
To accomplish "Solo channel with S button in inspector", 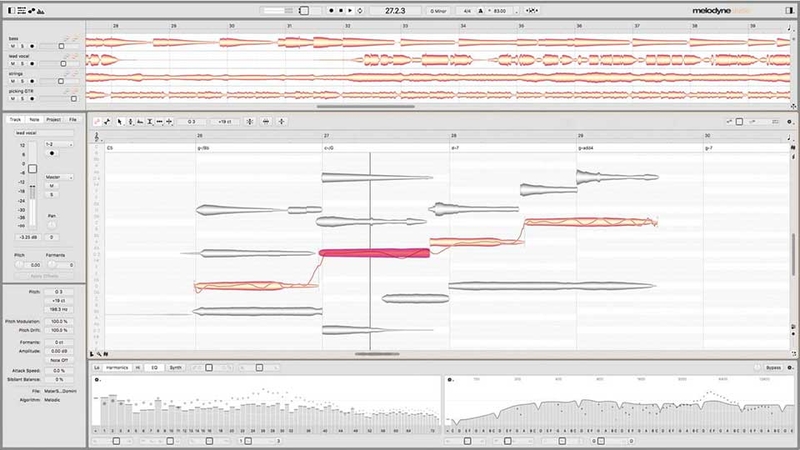I will point(52,194).
